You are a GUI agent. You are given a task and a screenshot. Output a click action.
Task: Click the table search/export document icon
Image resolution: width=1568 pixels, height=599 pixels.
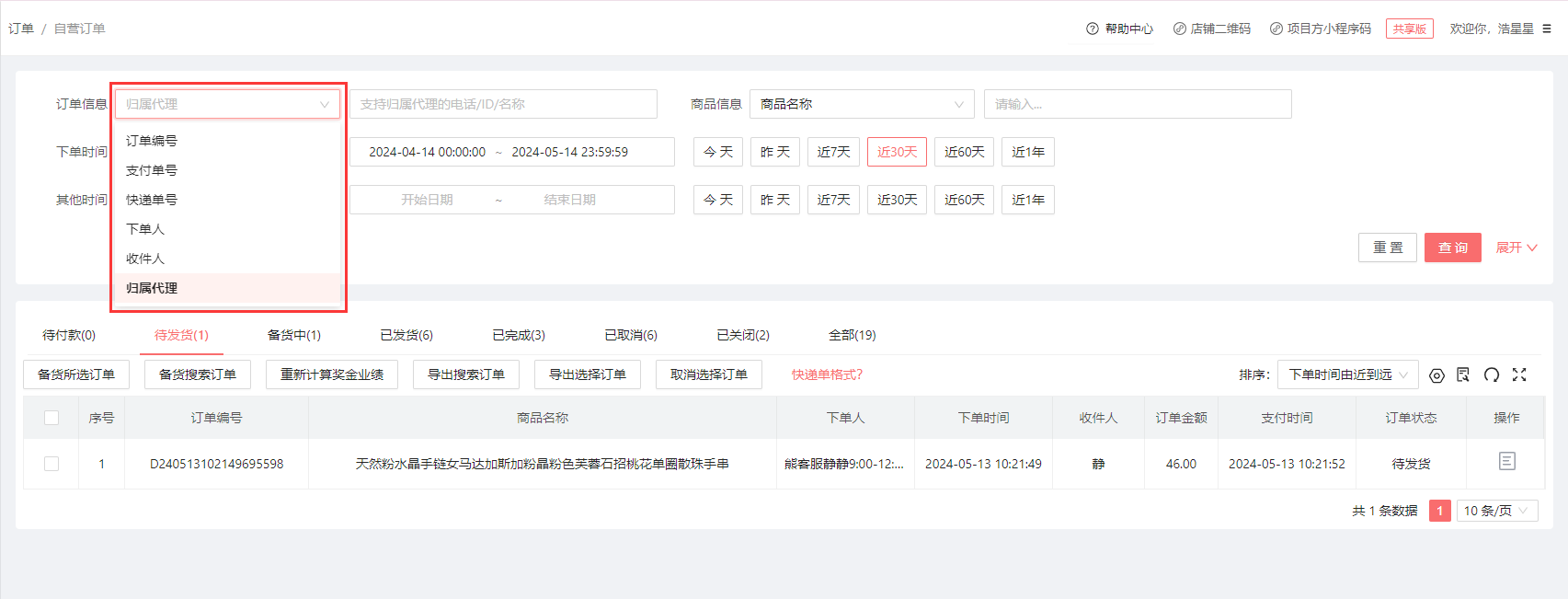tap(1463, 374)
